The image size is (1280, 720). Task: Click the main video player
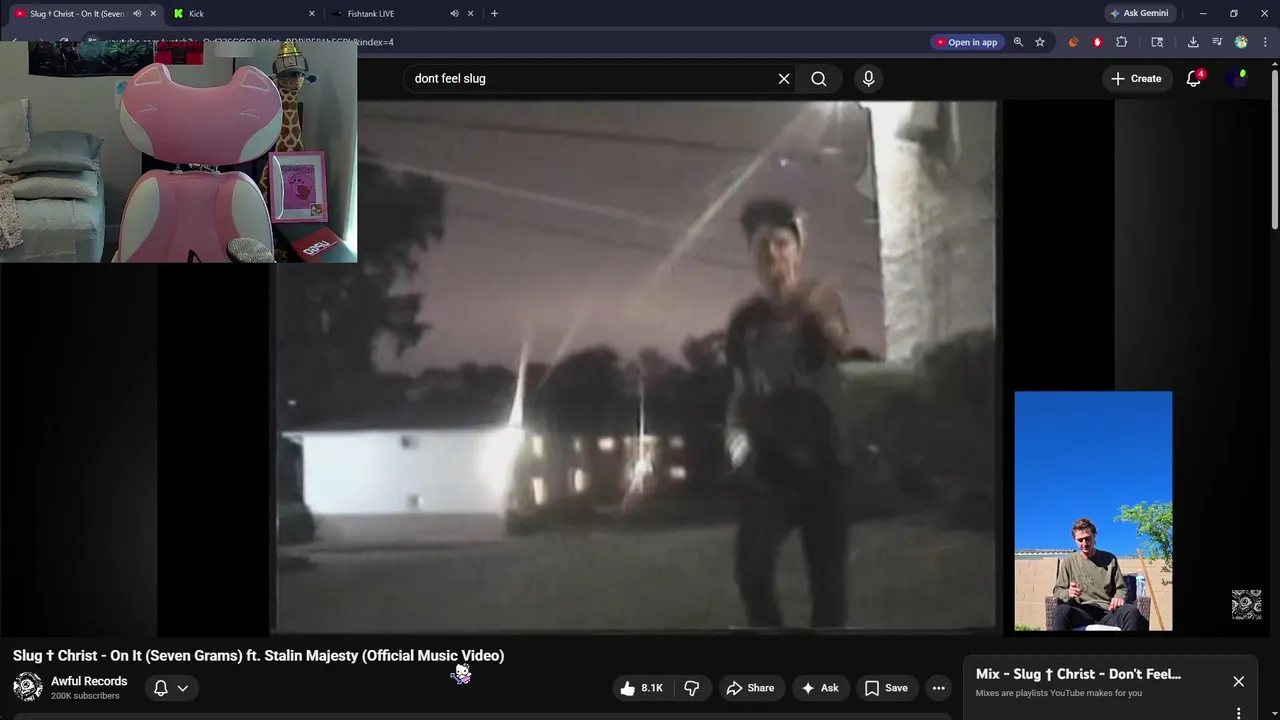[636, 366]
